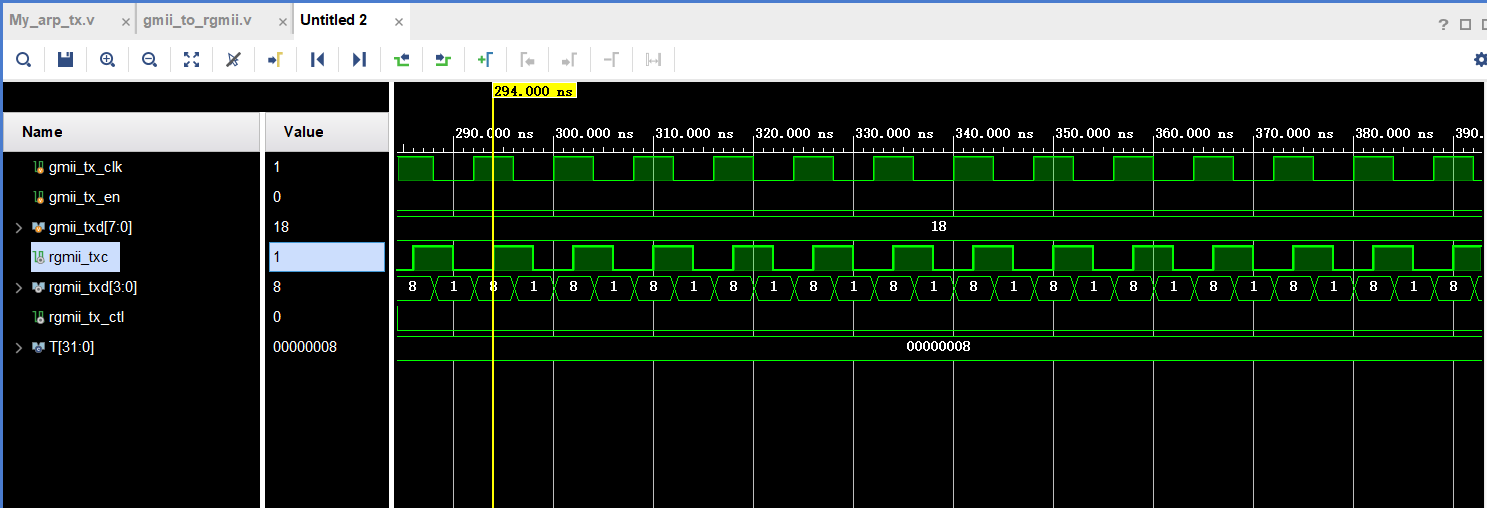Open the Search tool in waveform toolbar
Image resolution: width=1487 pixels, height=508 pixels.
[23, 60]
